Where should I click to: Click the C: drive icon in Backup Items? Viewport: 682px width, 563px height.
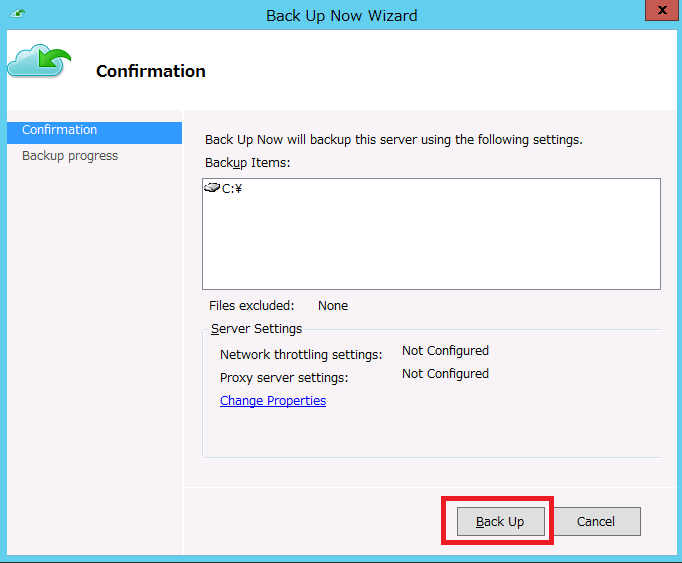click(211, 188)
